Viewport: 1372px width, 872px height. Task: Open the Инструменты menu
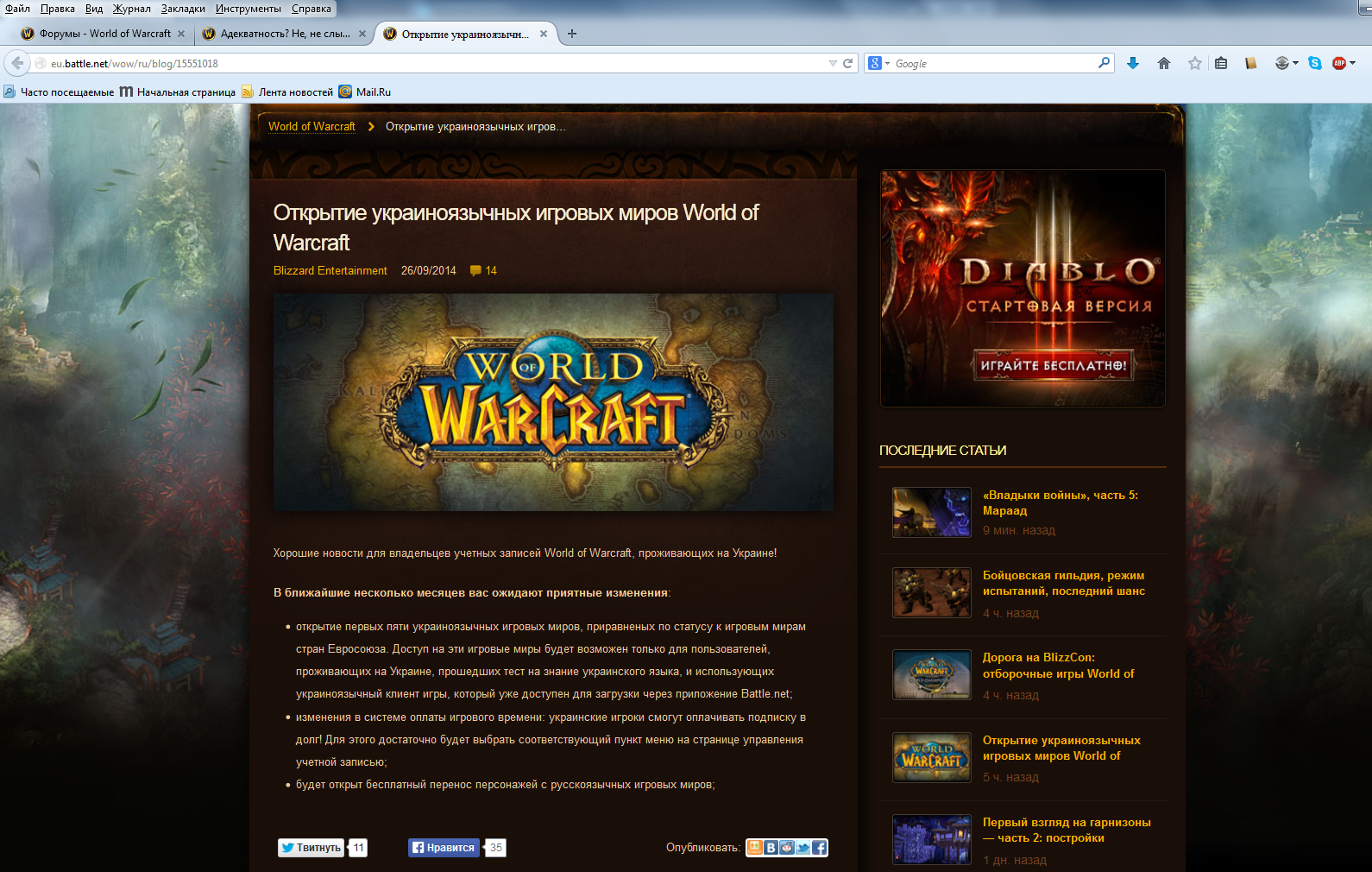[249, 9]
